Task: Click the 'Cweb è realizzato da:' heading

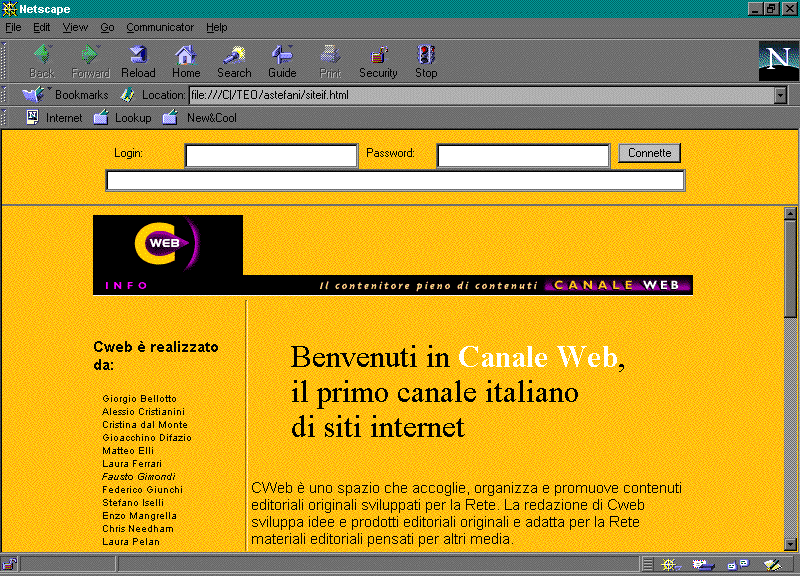Action: [156, 356]
